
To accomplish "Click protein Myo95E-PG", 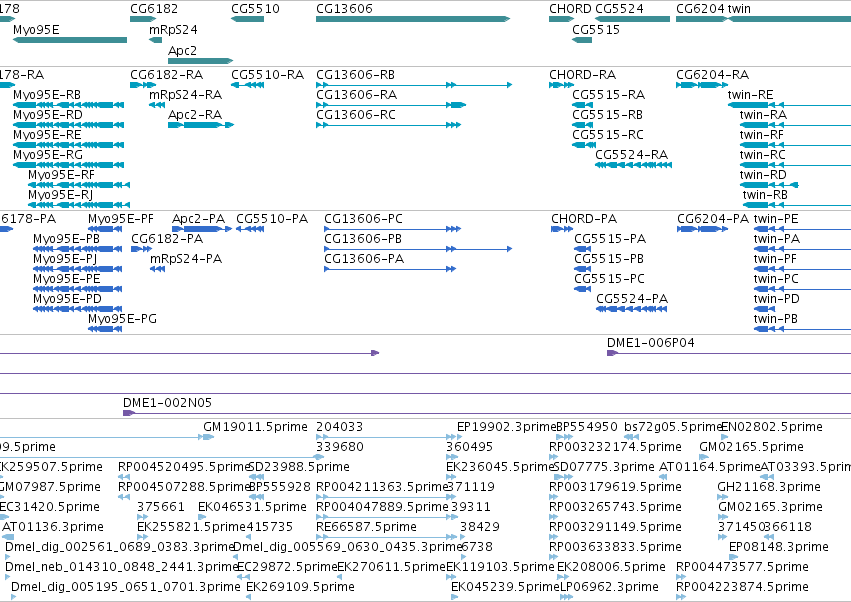I will pos(122,319).
